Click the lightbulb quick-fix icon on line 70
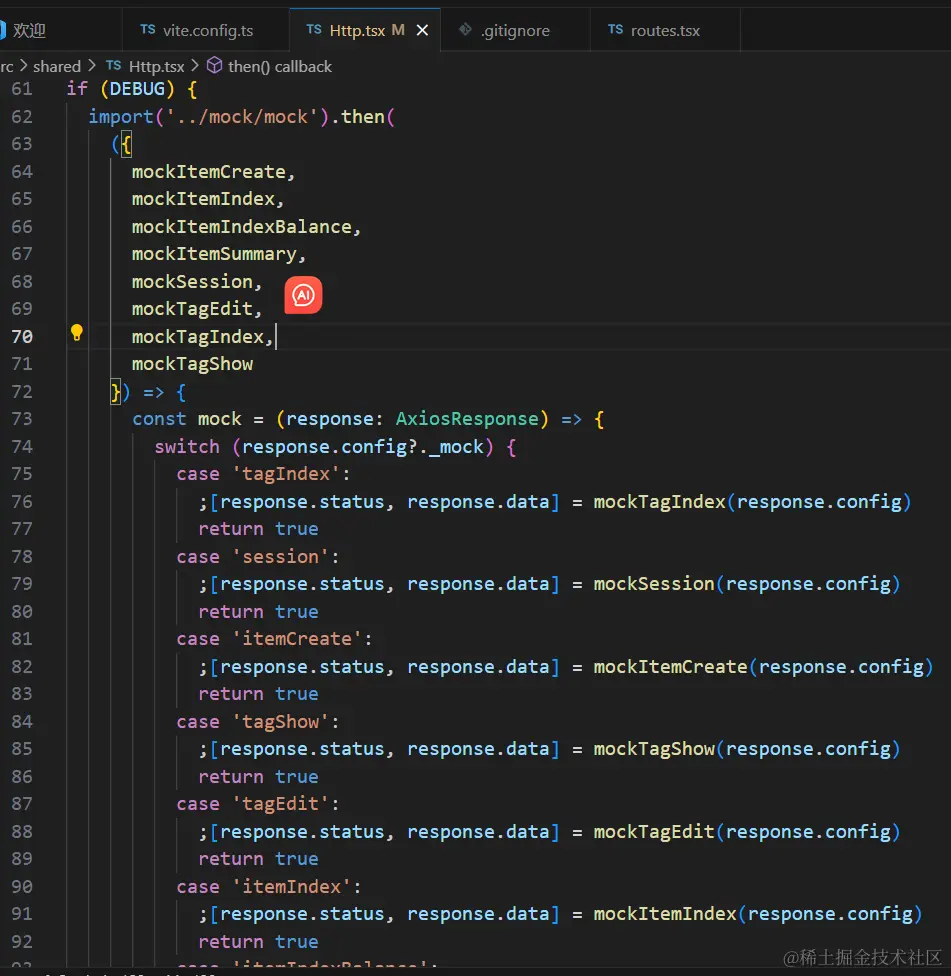Image resolution: width=951 pixels, height=976 pixels. coord(77,333)
